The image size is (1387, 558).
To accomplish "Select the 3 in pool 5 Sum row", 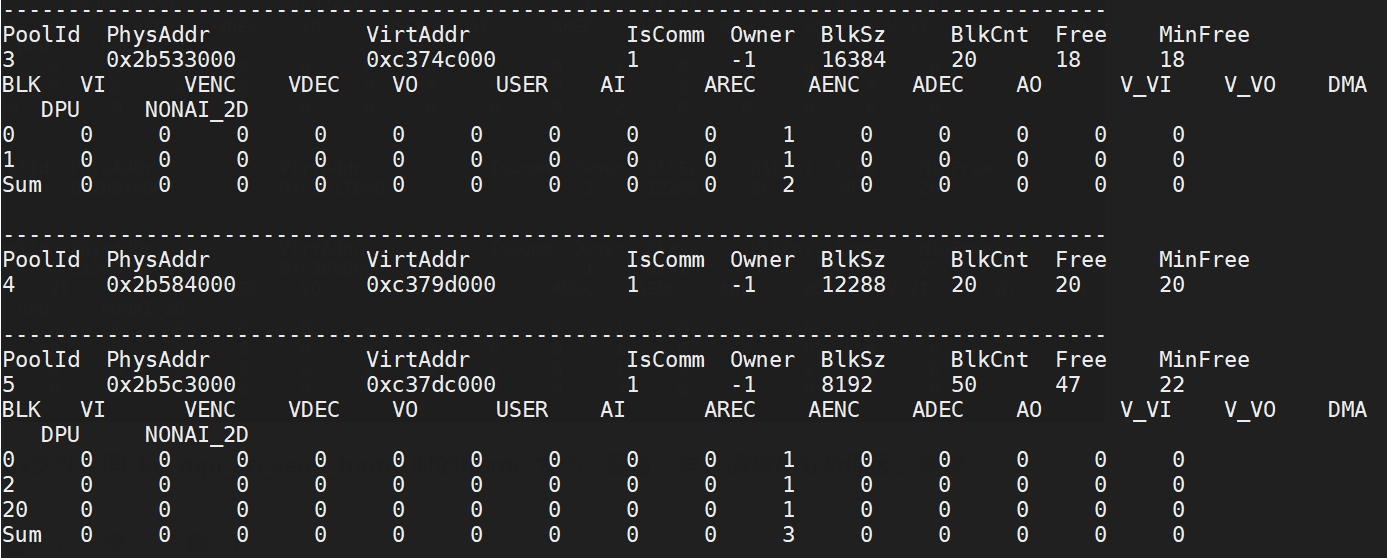I will click(x=788, y=535).
